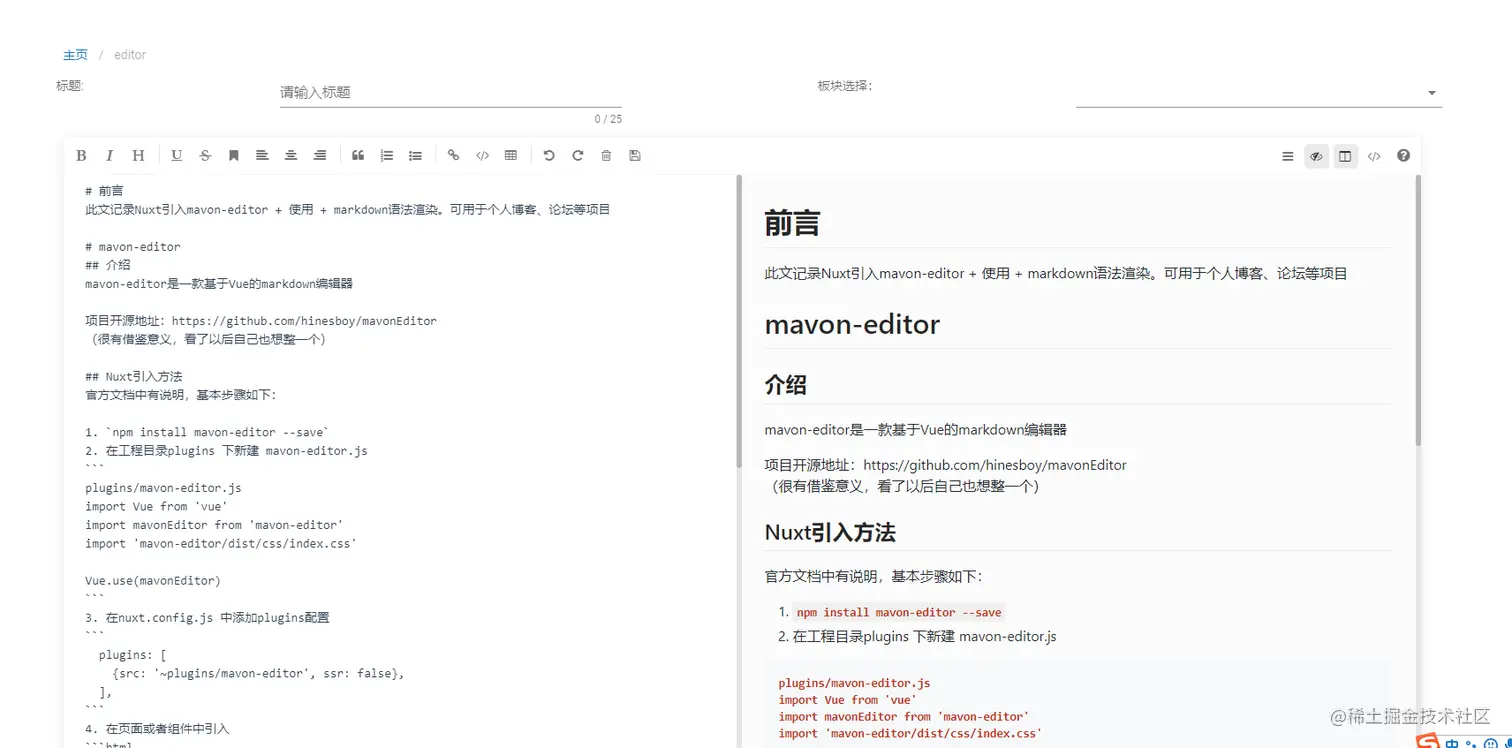Click the Nuxt引入方法 heading in the preview
Viewport: 1512px width, 748px height.
(x=830, y=532)
